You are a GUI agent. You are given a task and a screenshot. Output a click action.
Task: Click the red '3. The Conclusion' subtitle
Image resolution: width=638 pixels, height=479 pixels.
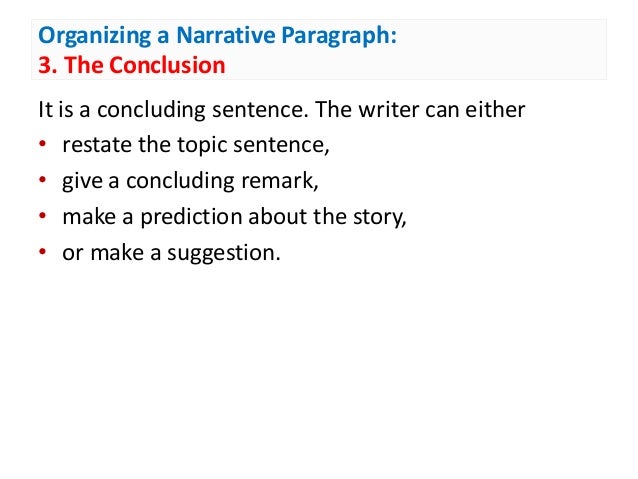pos(132,65)
